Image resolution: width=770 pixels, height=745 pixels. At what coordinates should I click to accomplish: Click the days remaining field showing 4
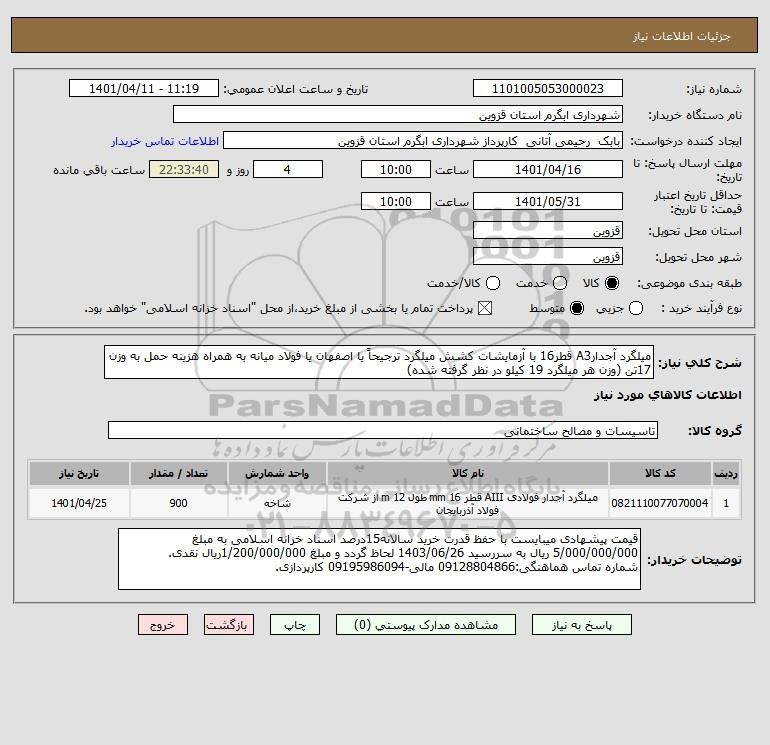coord(288,169)
